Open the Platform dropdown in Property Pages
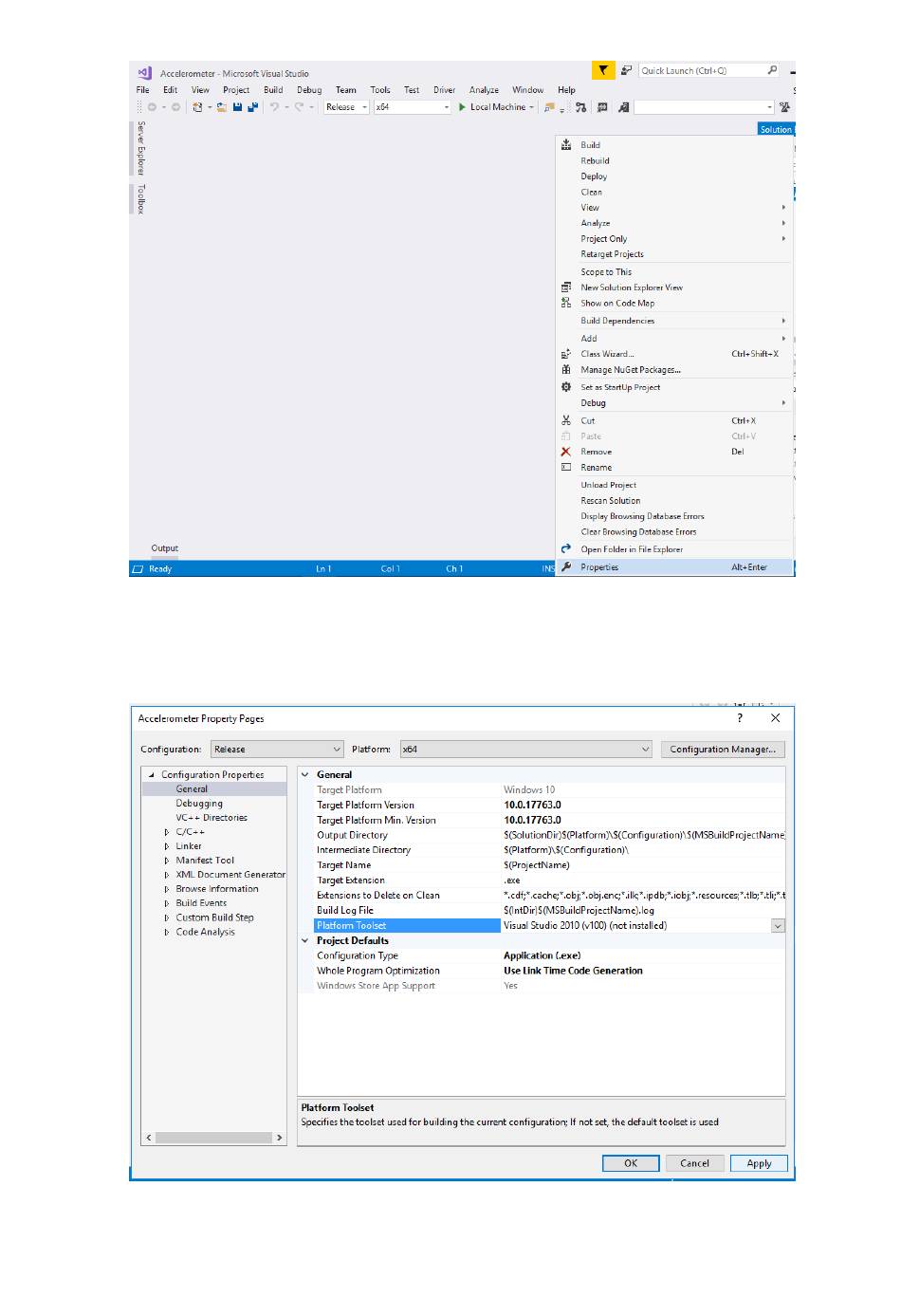The height and width of the screenshot is (1316, 901). coord(526,750)
